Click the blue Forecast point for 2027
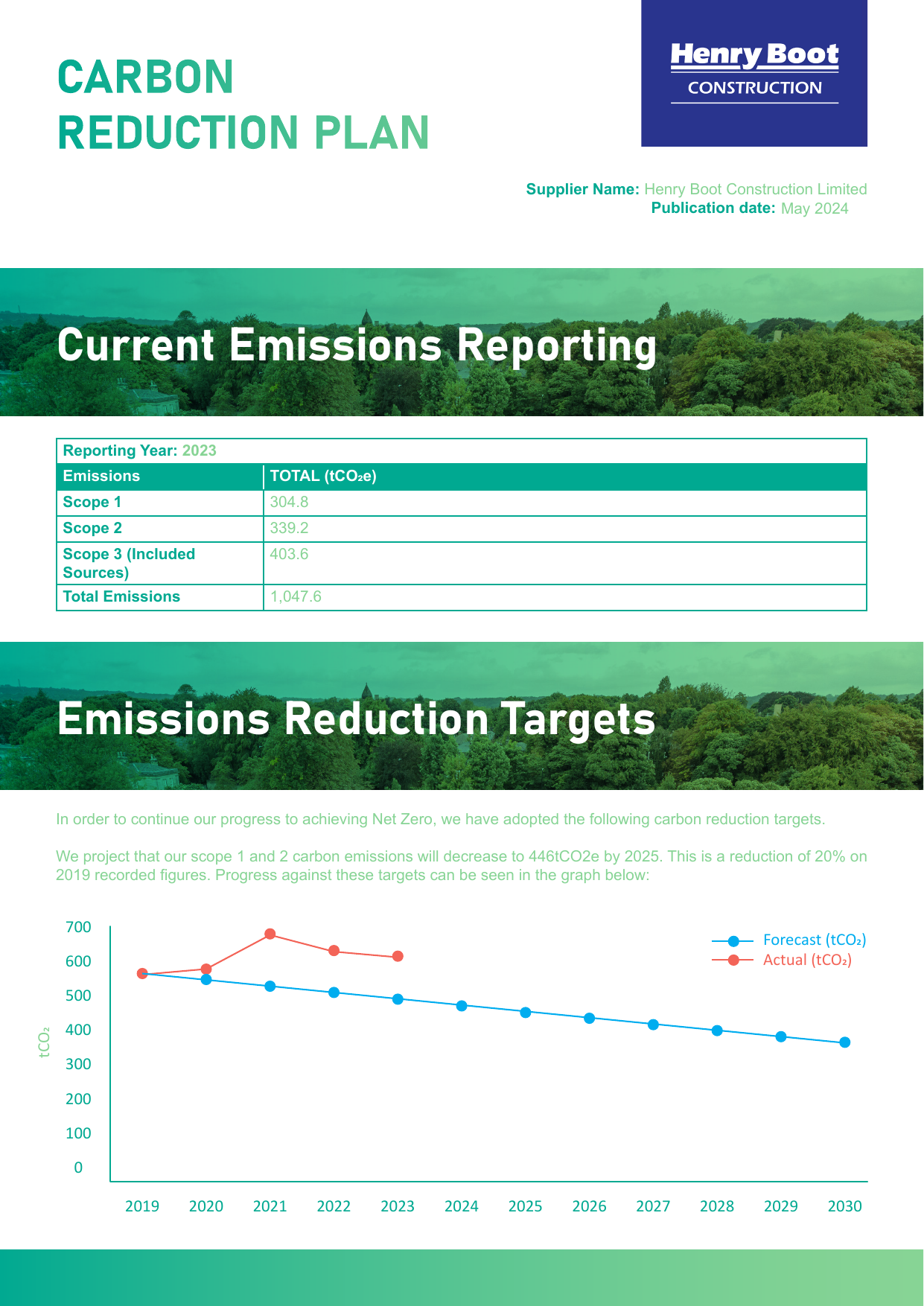 point(653,1025)
